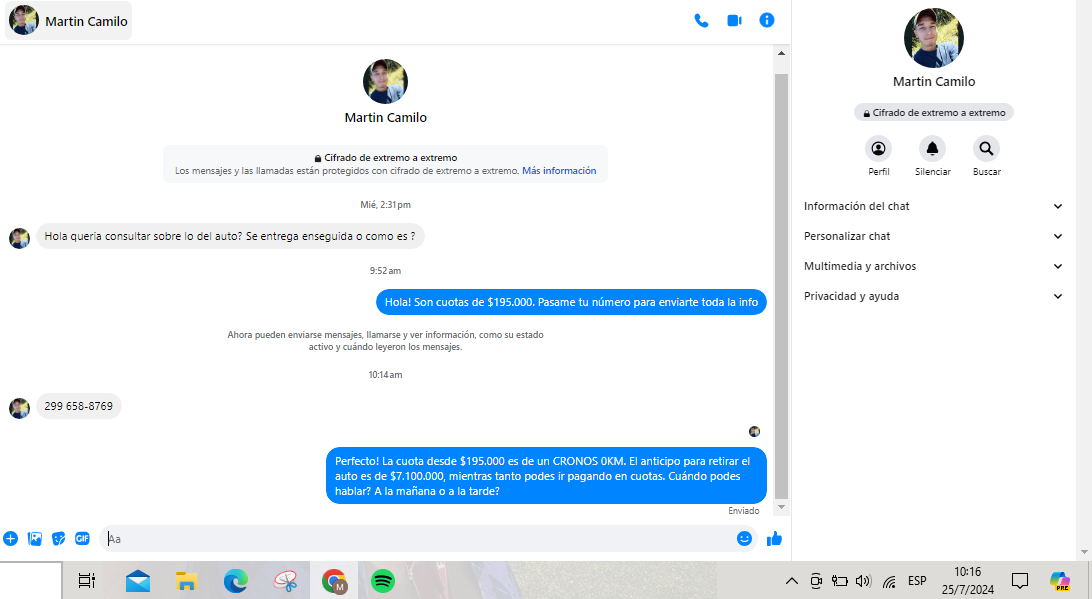The width and height of the screenshot is (1092, 599).
Task: Click the ESP language indicator in the taskbar
Action: 917,580
